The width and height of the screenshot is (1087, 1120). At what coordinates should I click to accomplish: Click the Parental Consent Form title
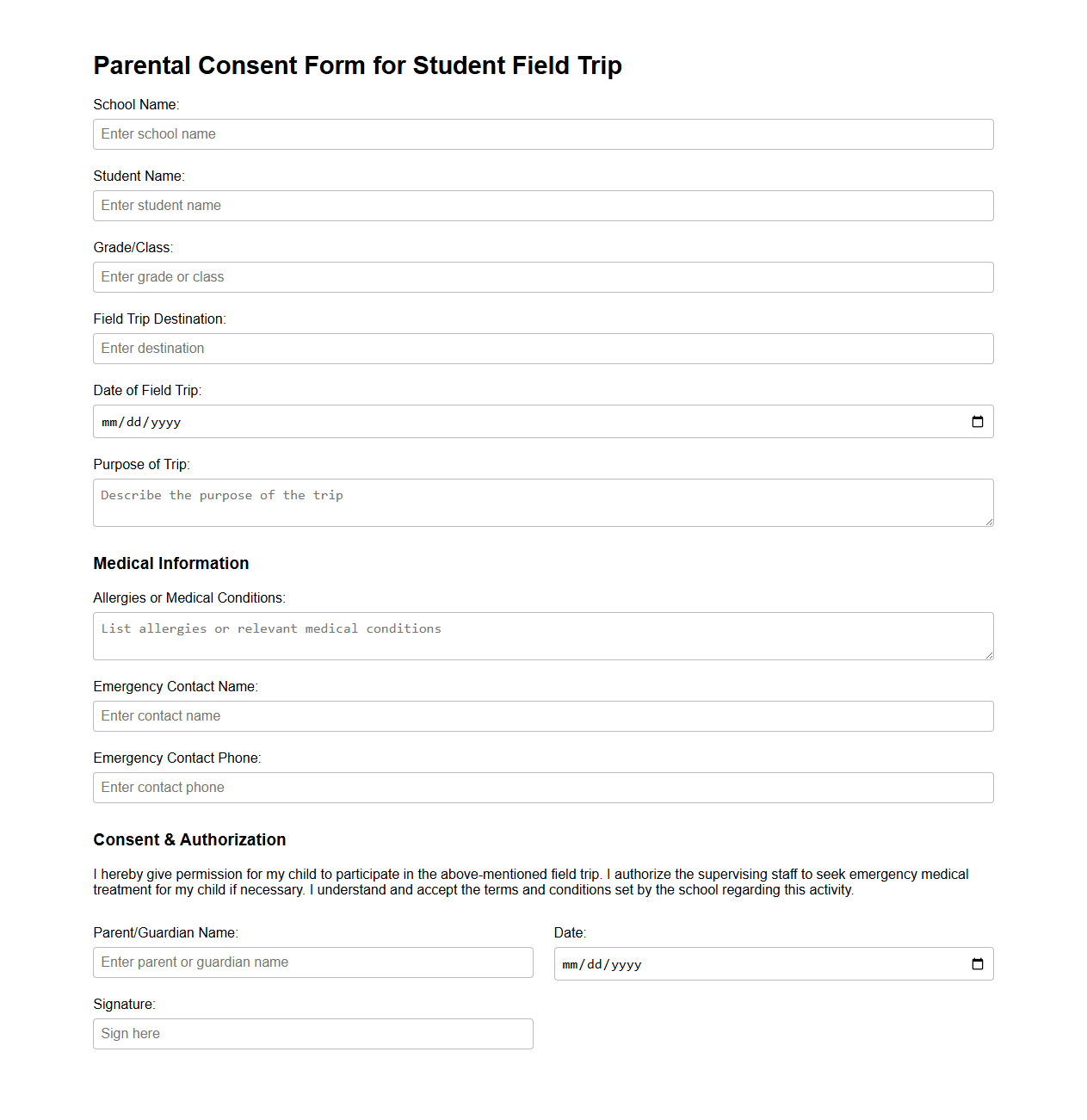pyautogui.click(x=357, y=65)
